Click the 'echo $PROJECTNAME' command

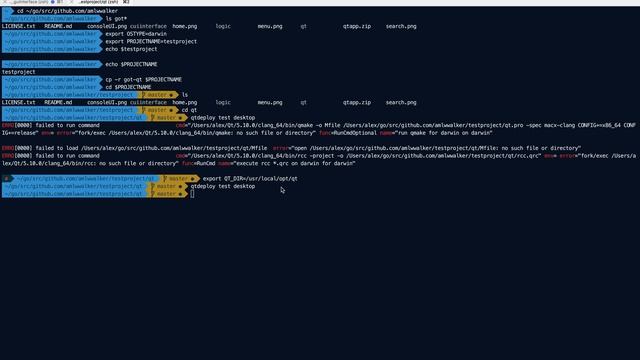pyautogui.click(x=131, y=64)
